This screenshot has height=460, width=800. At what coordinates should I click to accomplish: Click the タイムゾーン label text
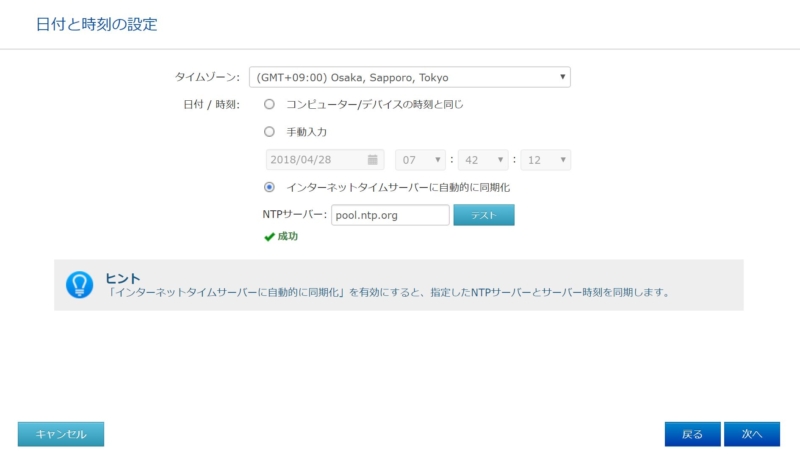point(207,77)
